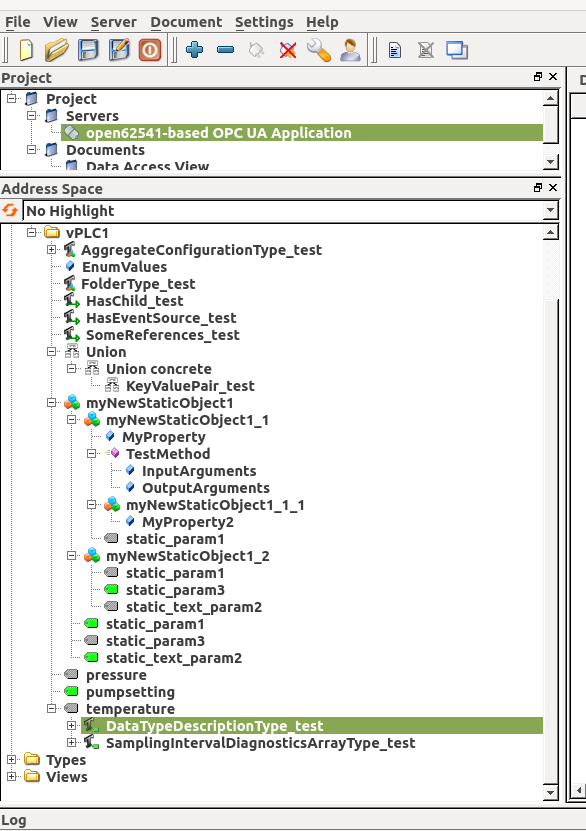Click the Save project floppy icon
Viewport: 586px width, 831px height.
coord(88,50)
